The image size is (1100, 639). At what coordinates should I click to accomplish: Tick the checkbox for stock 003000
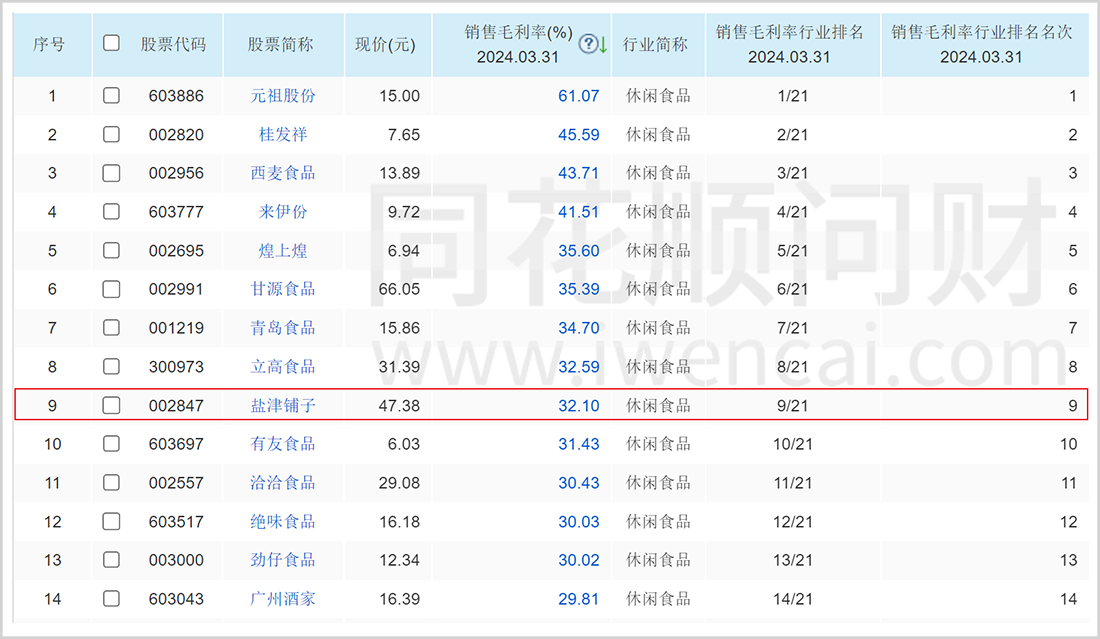[111, 560]
